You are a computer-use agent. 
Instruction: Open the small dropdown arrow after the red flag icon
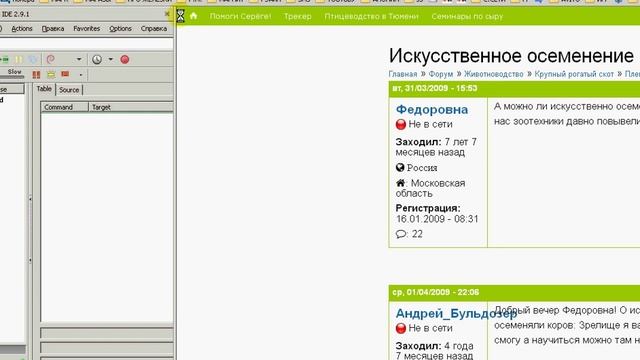pos(80,75)
